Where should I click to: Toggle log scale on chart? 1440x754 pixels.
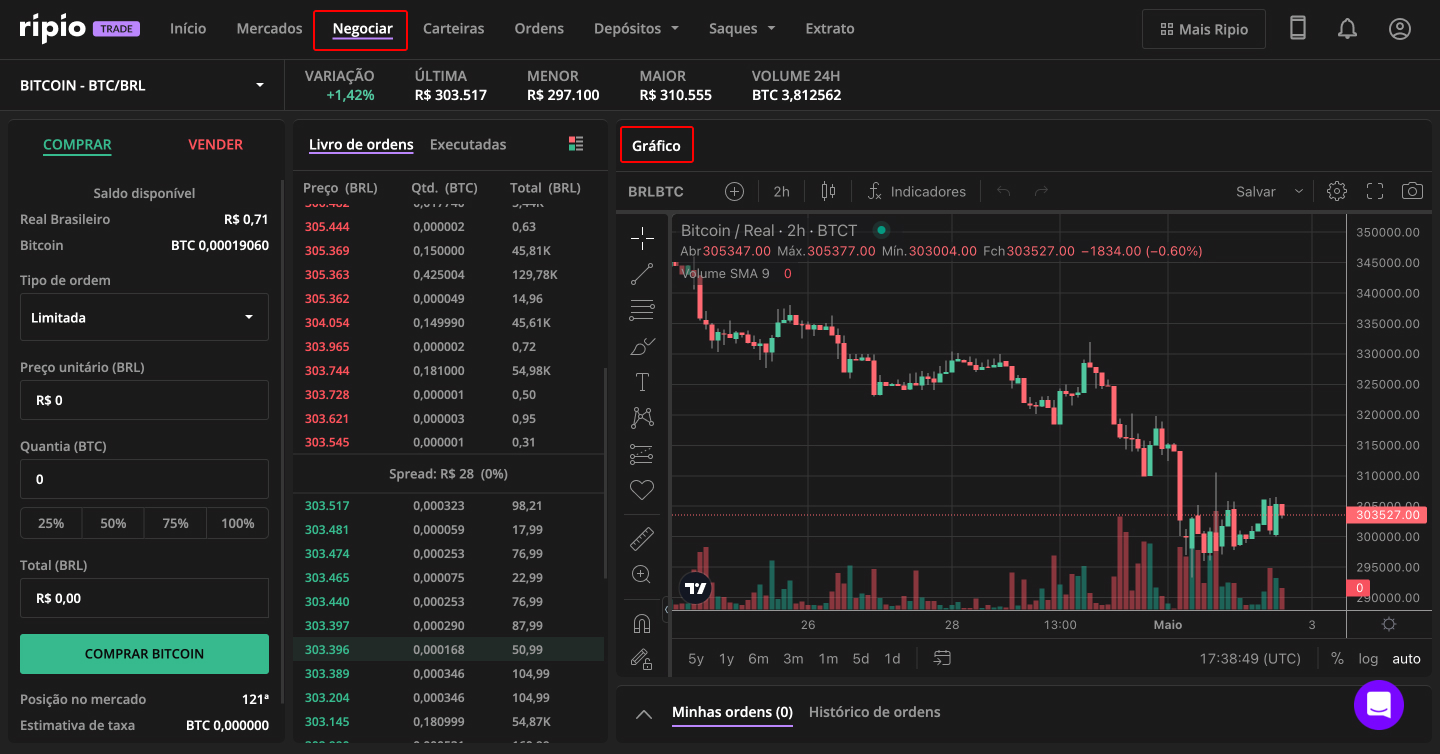coord(1368,658)
